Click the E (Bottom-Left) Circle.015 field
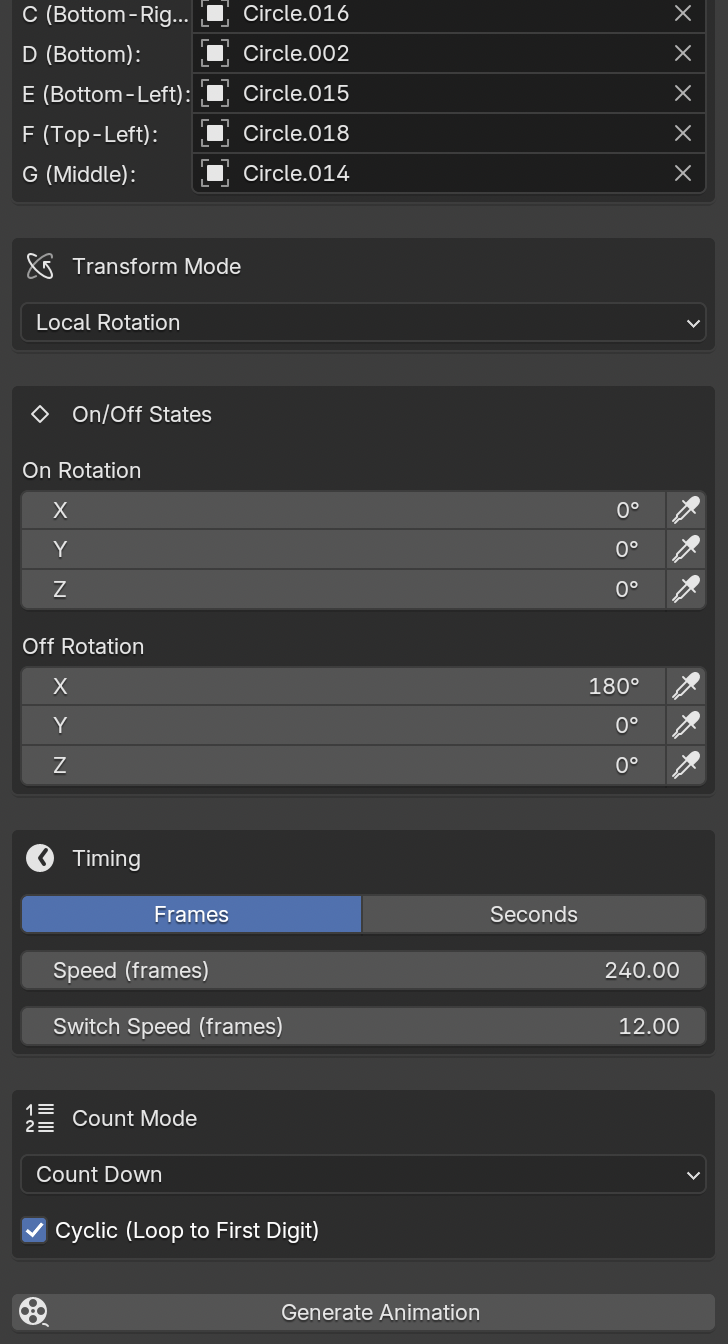The width and height of the screenshot is (728, 1344). [440, 93]
